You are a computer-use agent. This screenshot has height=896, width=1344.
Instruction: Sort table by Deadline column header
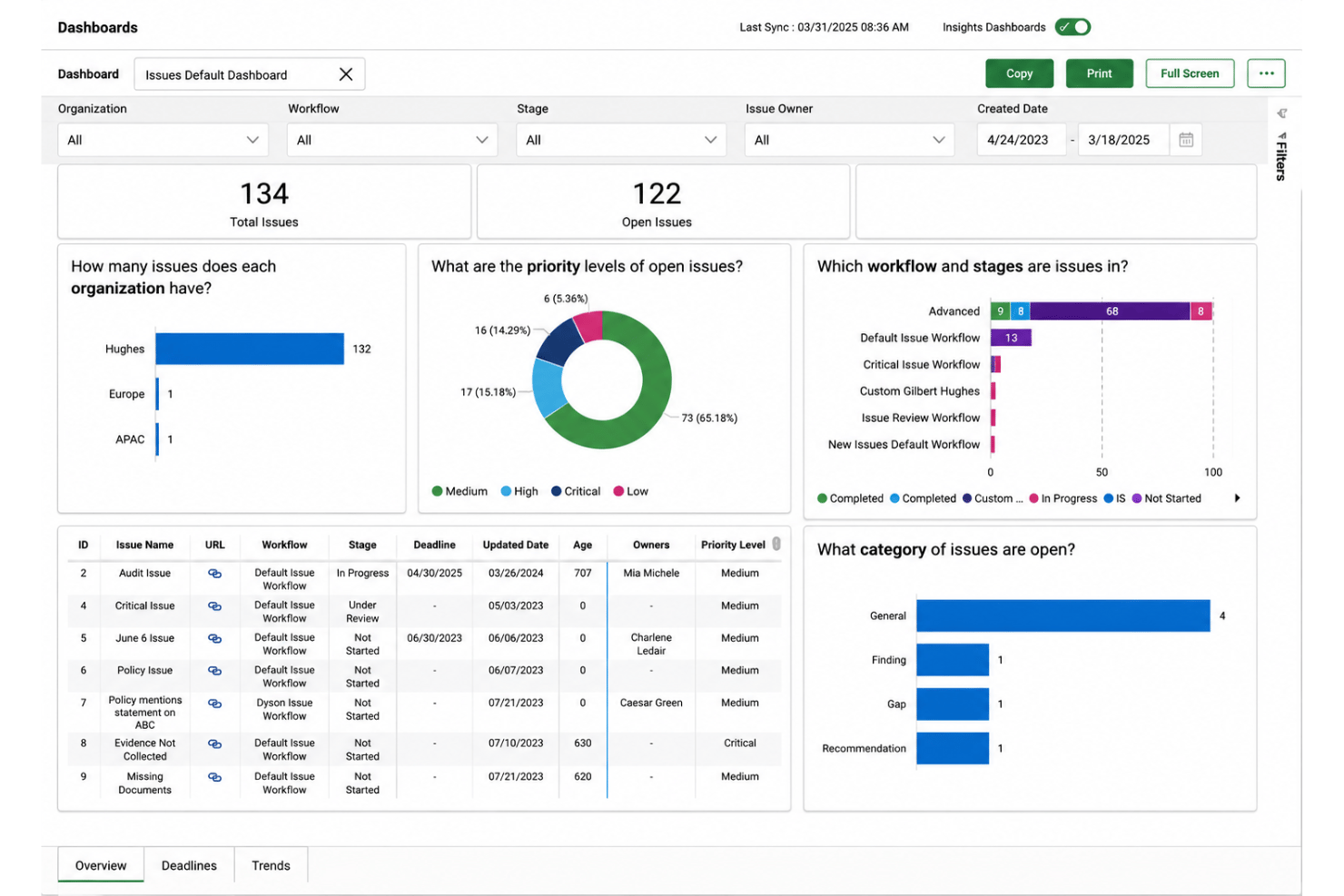(x=434, y=545)
